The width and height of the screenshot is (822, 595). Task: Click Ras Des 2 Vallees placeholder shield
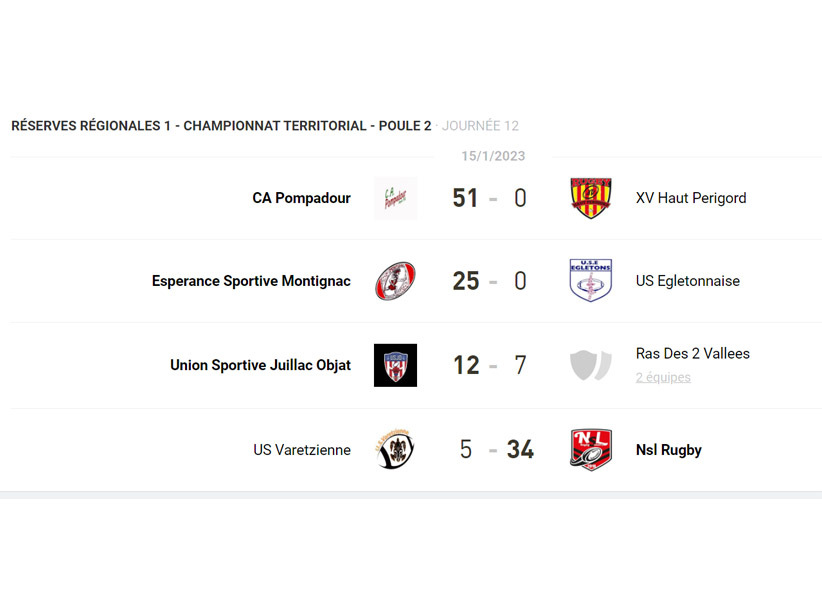(x=590, y=365)
